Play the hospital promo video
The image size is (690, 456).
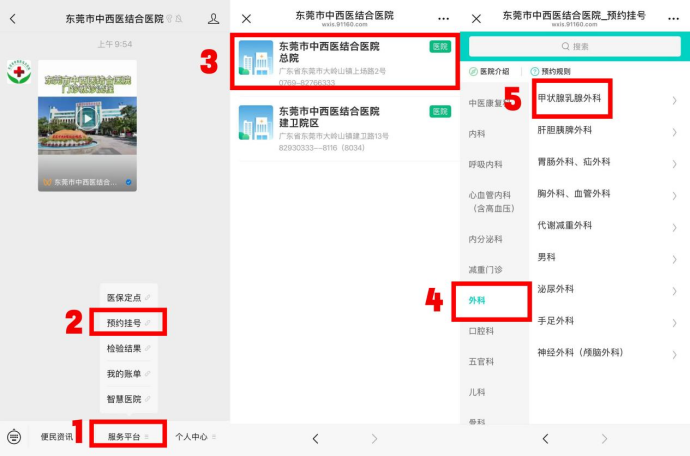pos(87,118)
